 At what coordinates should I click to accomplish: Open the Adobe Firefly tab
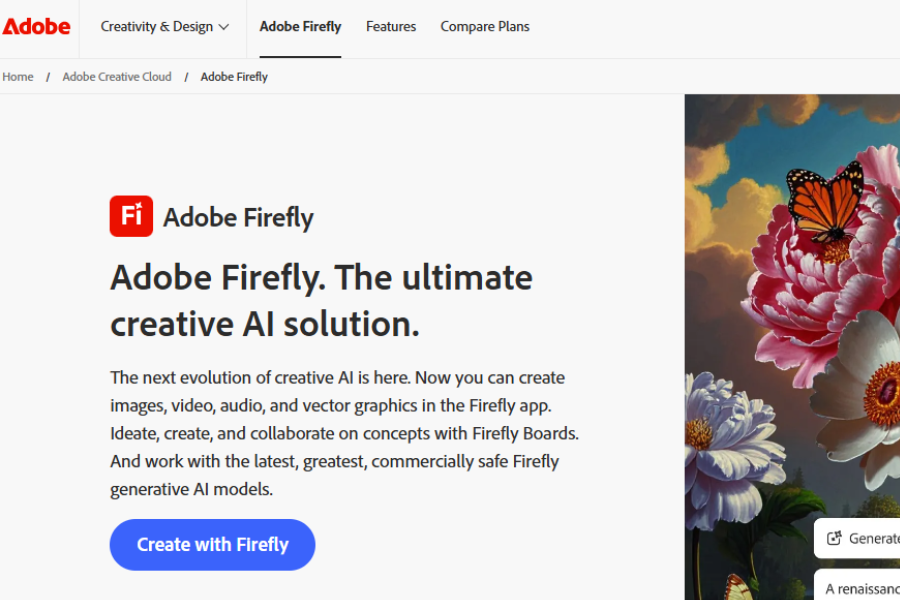click(300, 26)
